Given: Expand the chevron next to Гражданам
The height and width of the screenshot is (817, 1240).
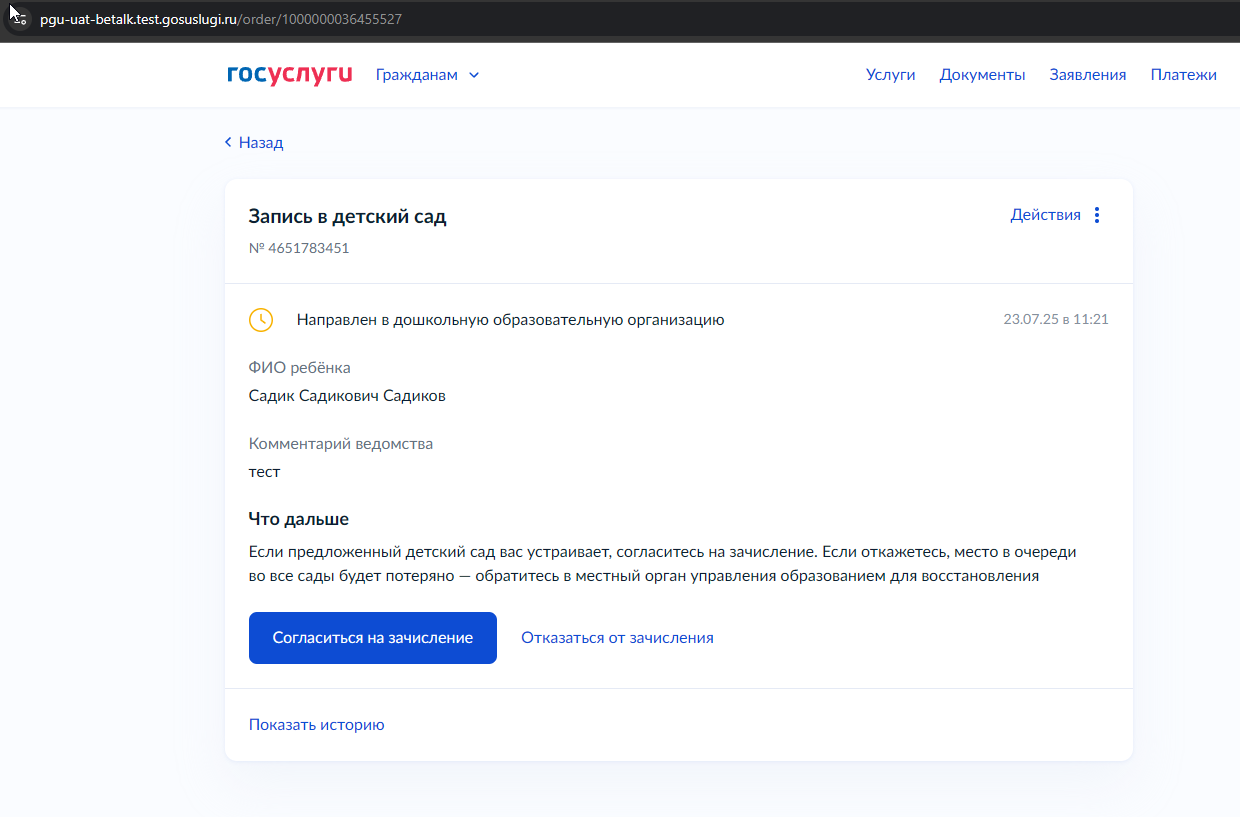Looking at the screenshot, I should tap(474, 75).
